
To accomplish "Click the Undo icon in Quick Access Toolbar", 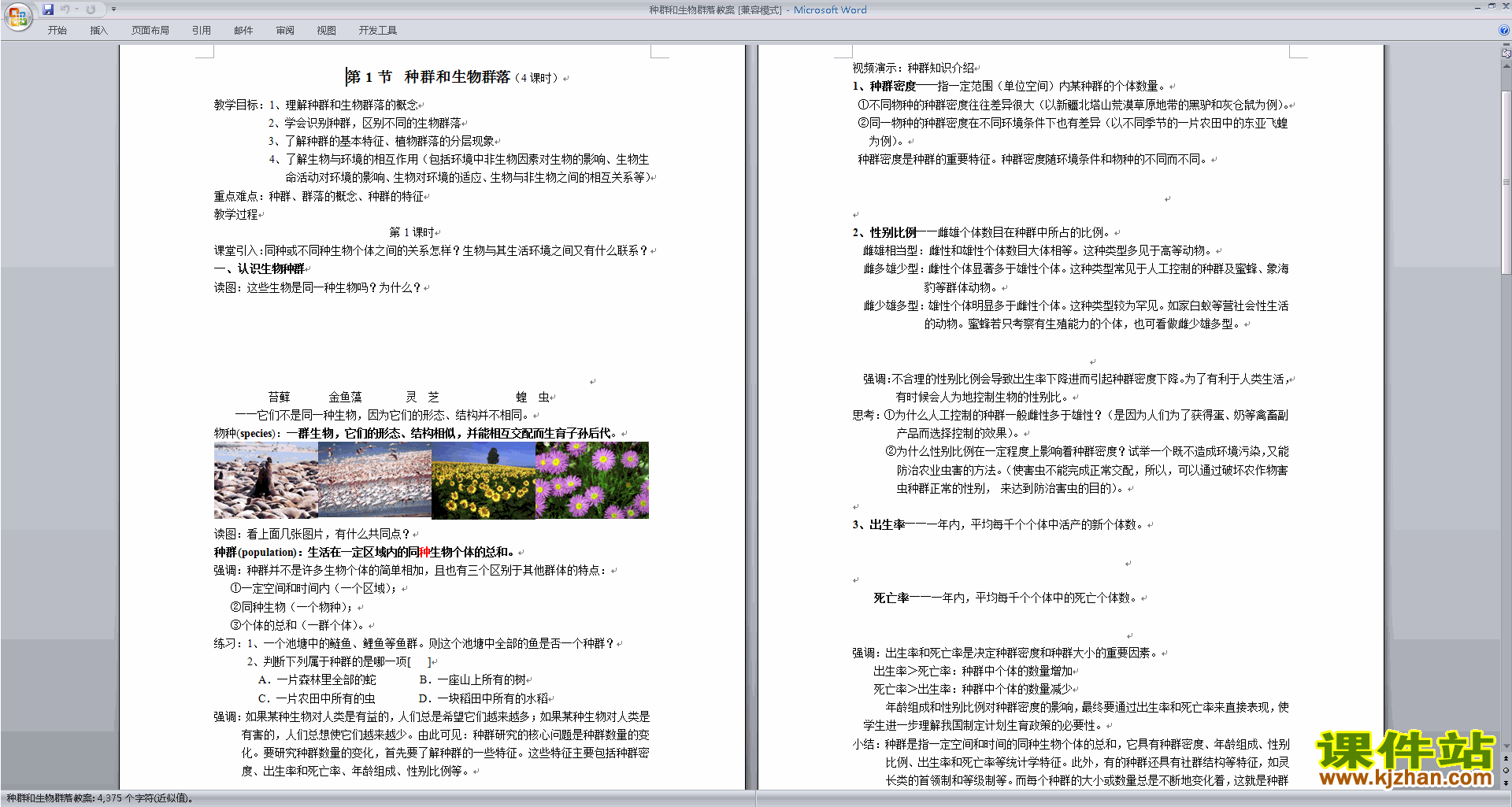I will pyautogui.click(x=65, y=9).
